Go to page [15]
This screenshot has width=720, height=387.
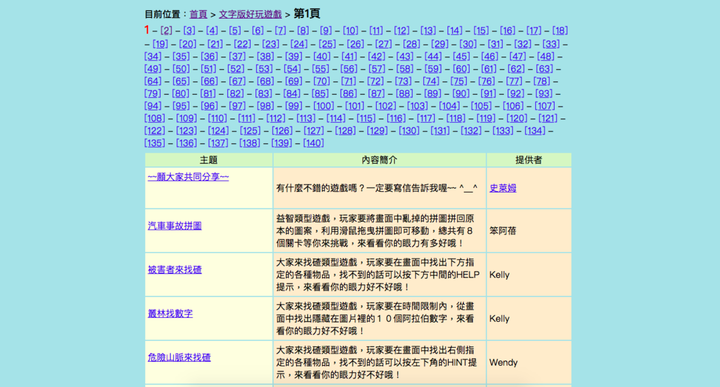click(x=481, y=31)
